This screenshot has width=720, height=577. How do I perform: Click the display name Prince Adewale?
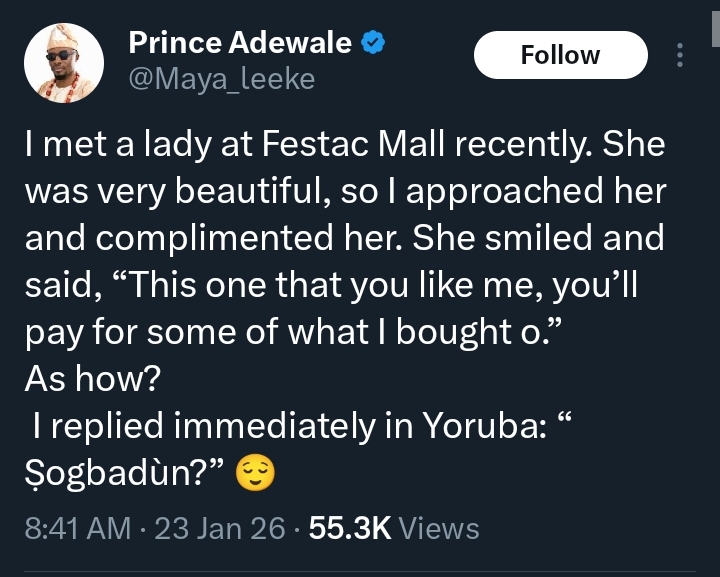coord(240,44)
